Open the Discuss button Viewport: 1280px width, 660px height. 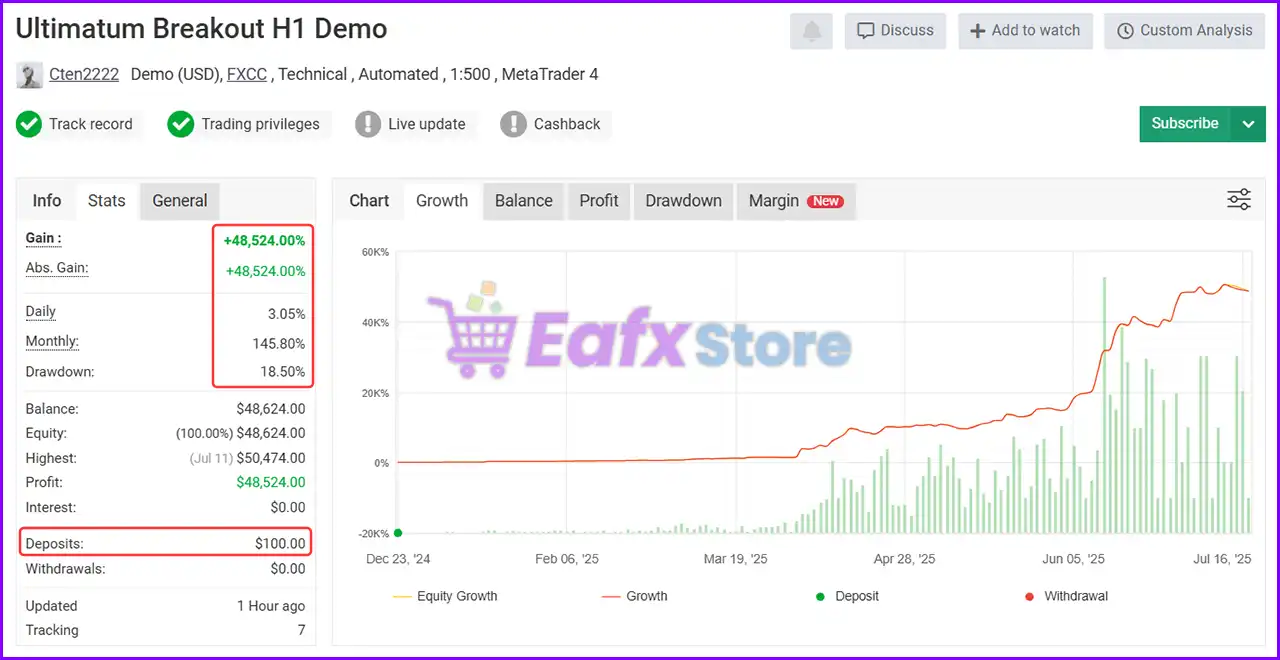[x=896, y=31]
